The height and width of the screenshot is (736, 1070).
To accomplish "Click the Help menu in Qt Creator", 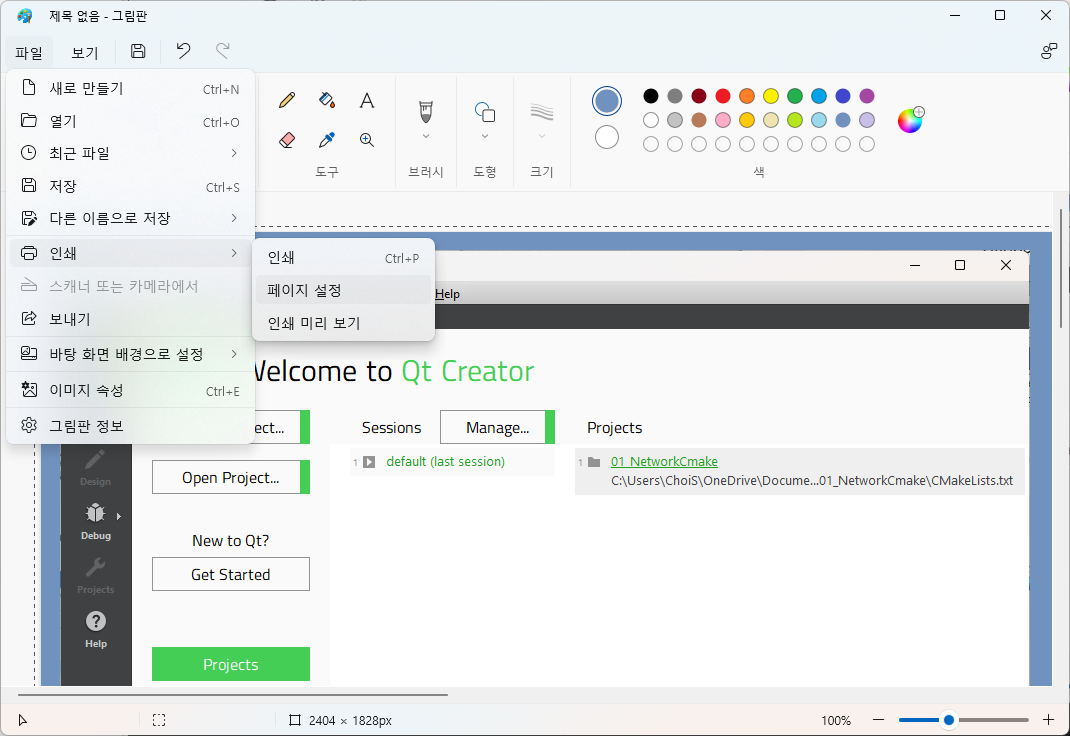I will pos(447,294).
